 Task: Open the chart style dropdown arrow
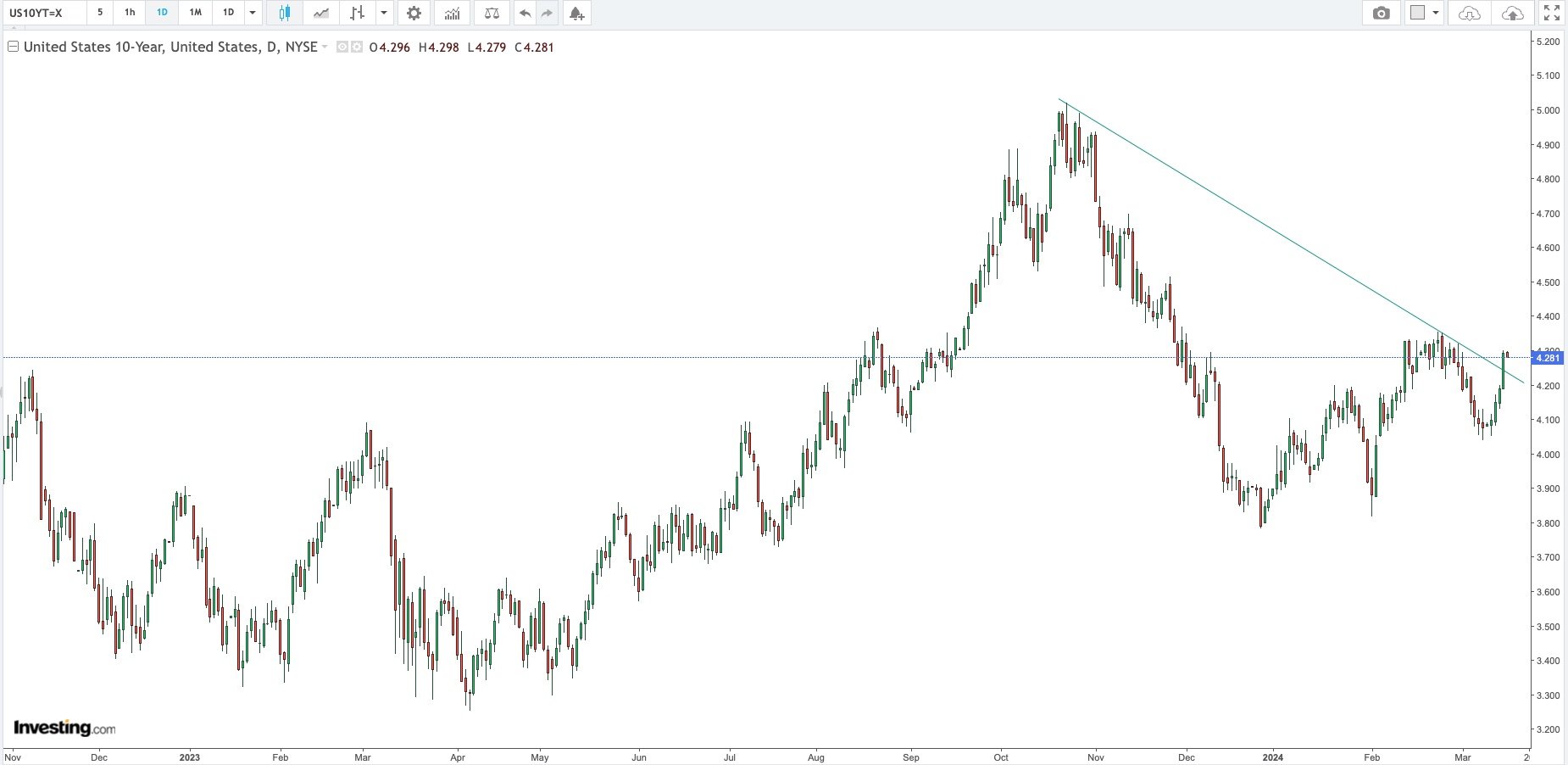[x=384, y=13]
